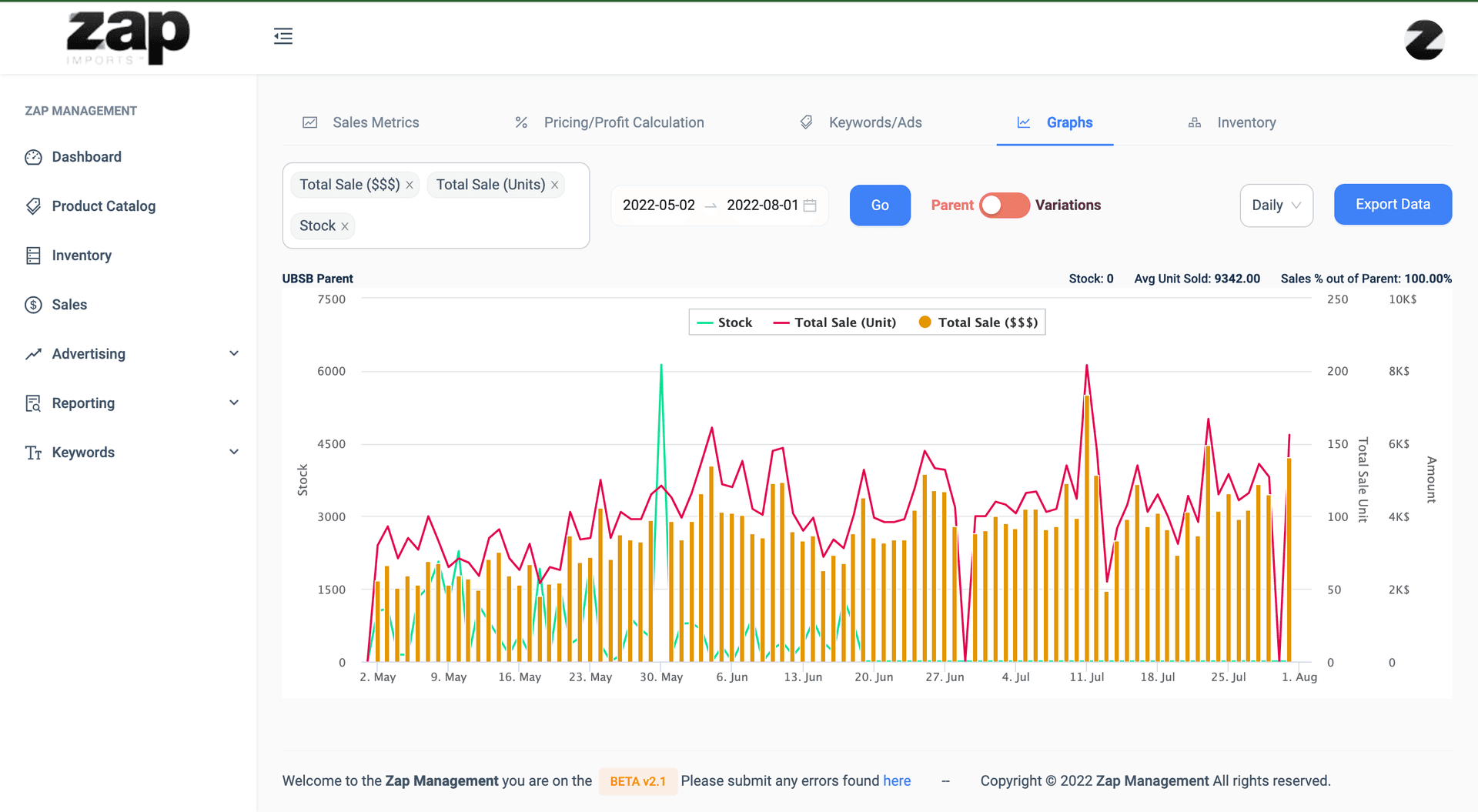
Task: Click the Z profile avatar
Action: (x=1423, y=40)
